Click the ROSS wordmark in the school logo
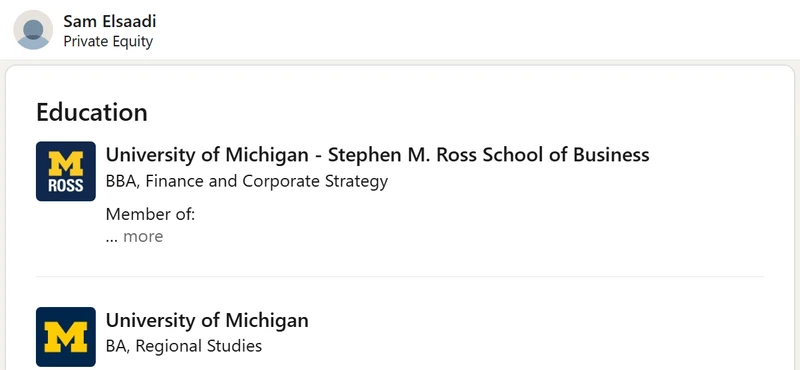Viewport: 800px width, 370px height. [x=66, y=185]
